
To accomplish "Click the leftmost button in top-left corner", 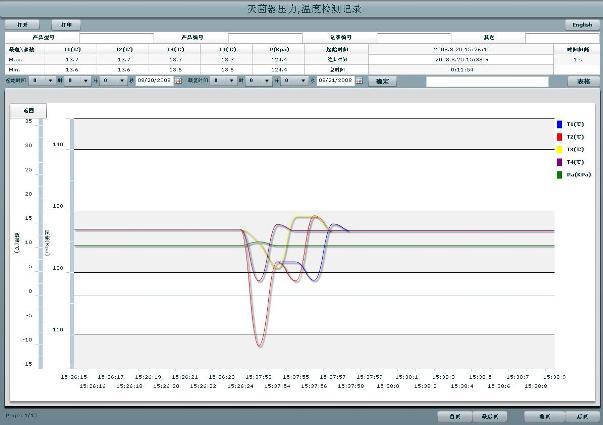I will point(22,23).
